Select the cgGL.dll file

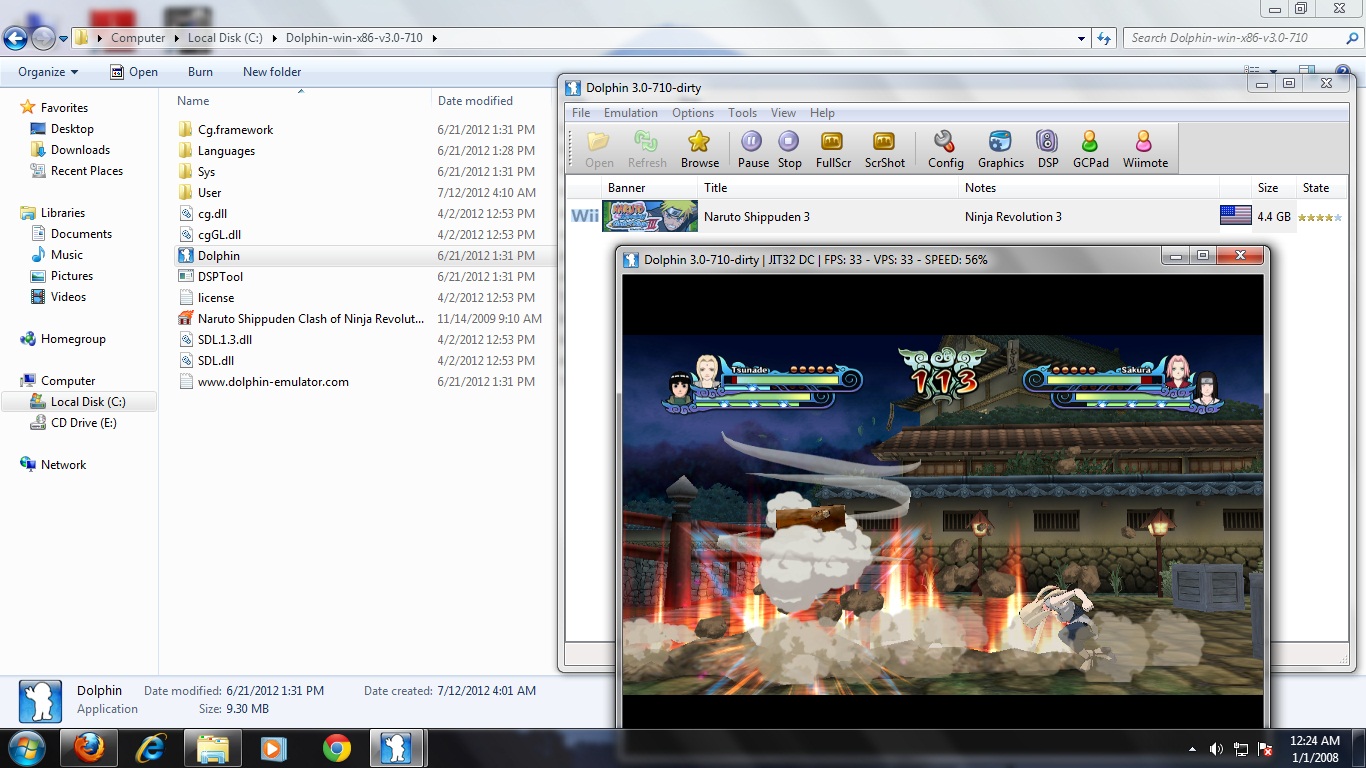click(x=219, y=235)
